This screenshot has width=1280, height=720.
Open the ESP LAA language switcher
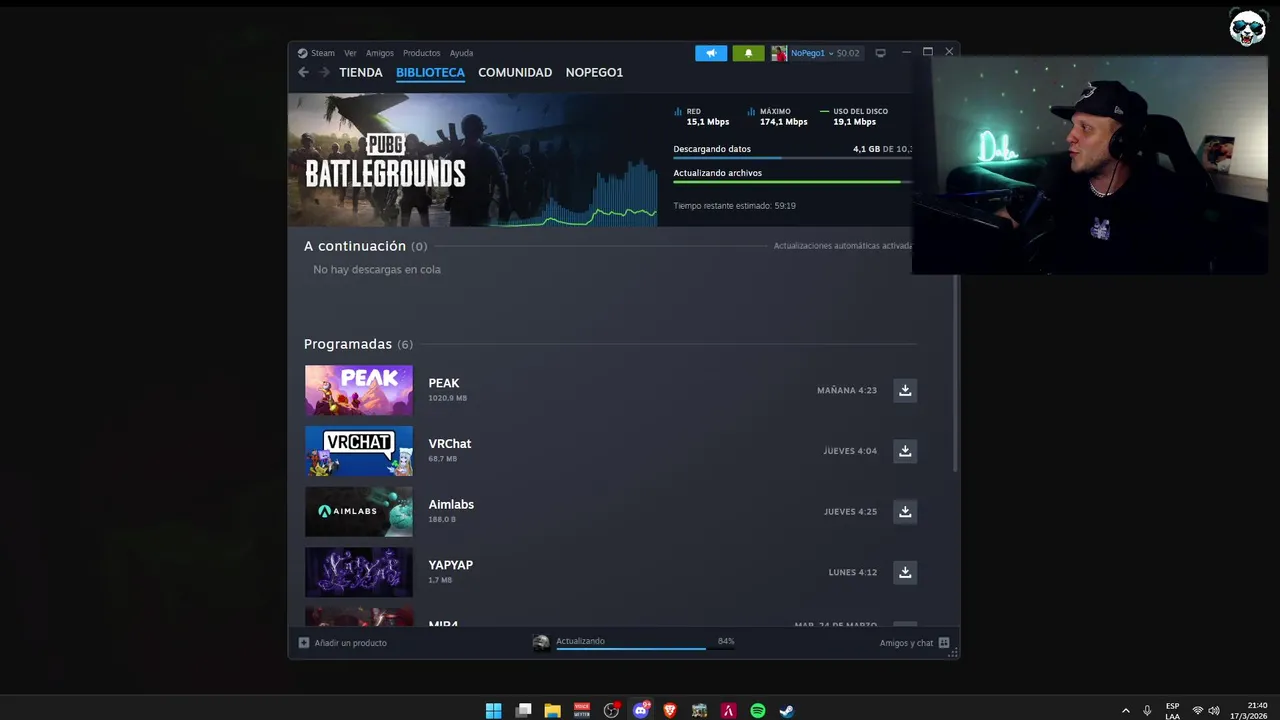[x=1173, y=711]
